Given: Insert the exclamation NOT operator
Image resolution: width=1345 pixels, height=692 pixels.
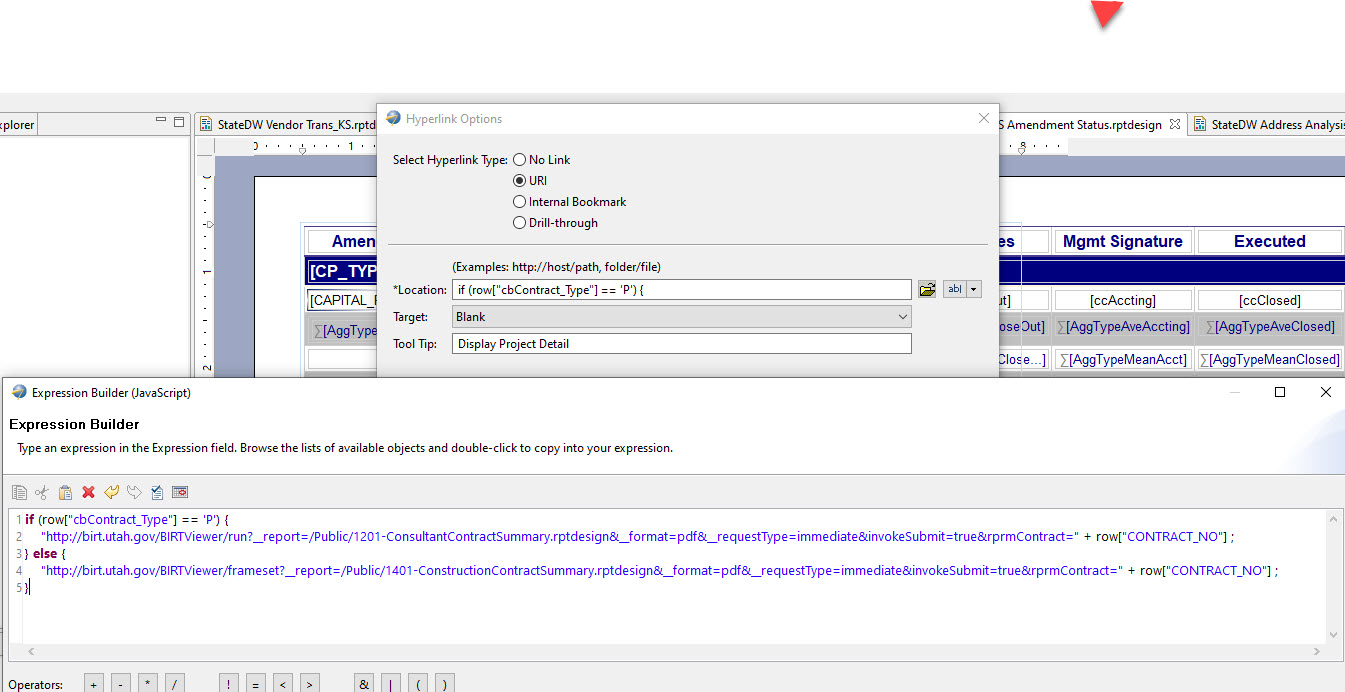Looking at the screenshot, I should coord(228,684).
